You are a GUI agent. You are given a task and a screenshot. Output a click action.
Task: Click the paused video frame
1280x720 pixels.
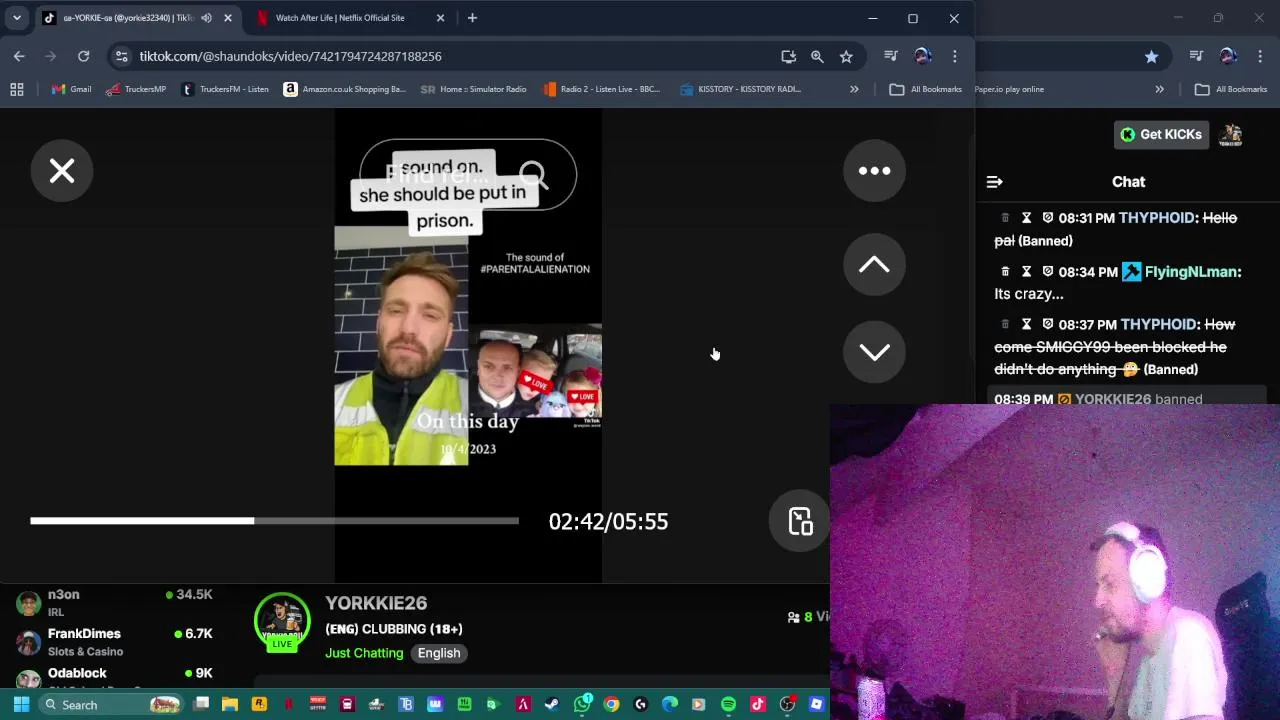pyautogui.click(x=468, y=345)
